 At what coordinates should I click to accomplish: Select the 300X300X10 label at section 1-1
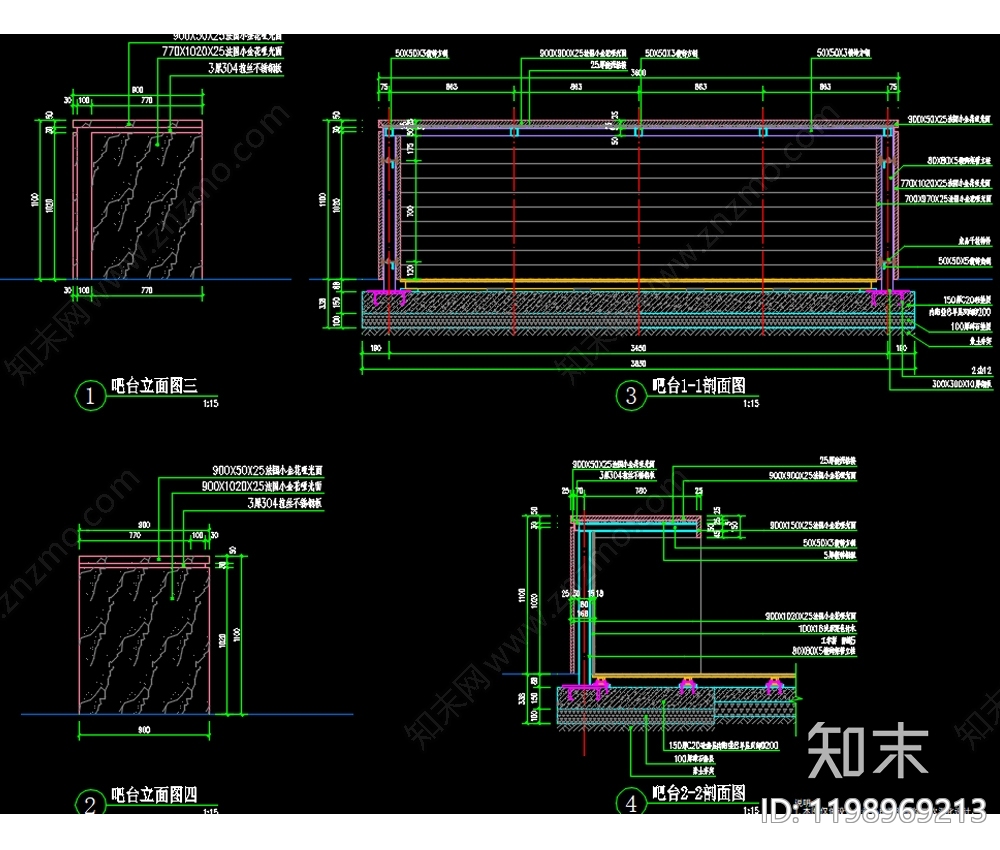962,385
